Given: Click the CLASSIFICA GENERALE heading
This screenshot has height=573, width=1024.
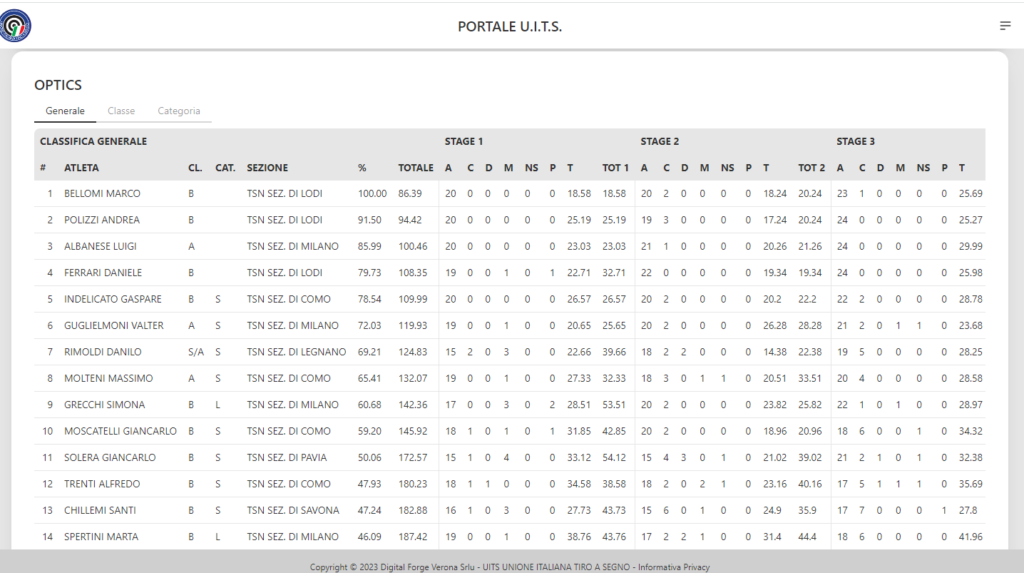Looking at the screenshot, I should point(93,142).
